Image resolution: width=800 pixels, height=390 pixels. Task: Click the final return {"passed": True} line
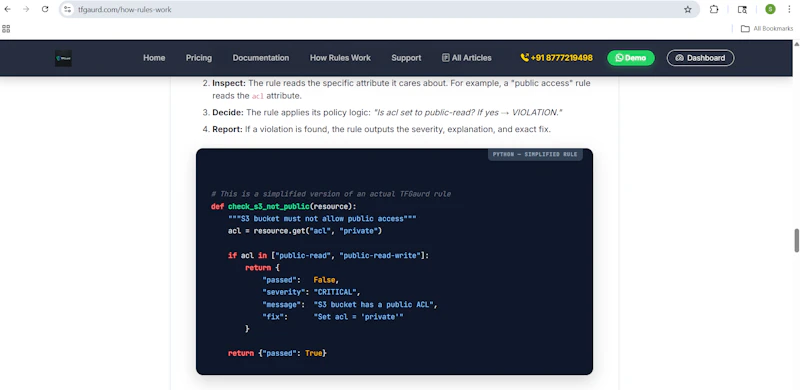[x=277, y=353]
